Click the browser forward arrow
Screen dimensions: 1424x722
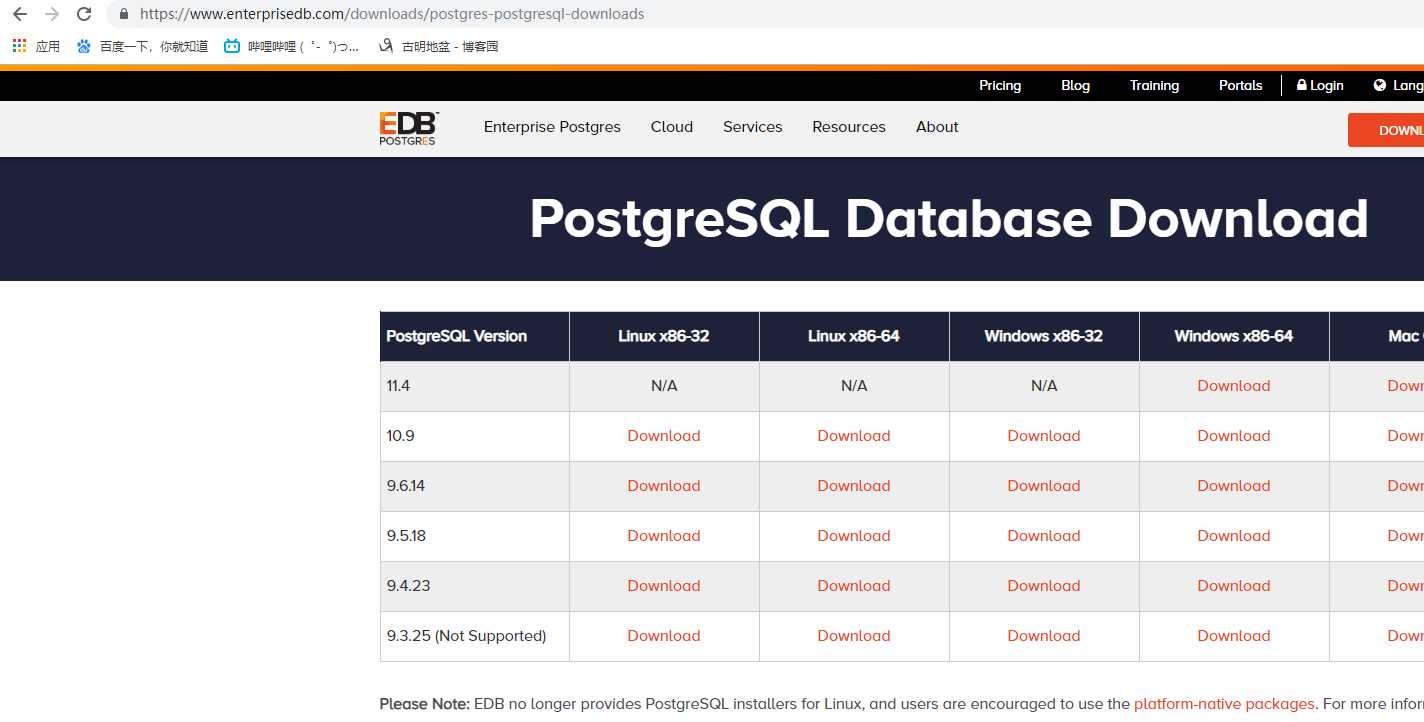(x=52, y=14)
